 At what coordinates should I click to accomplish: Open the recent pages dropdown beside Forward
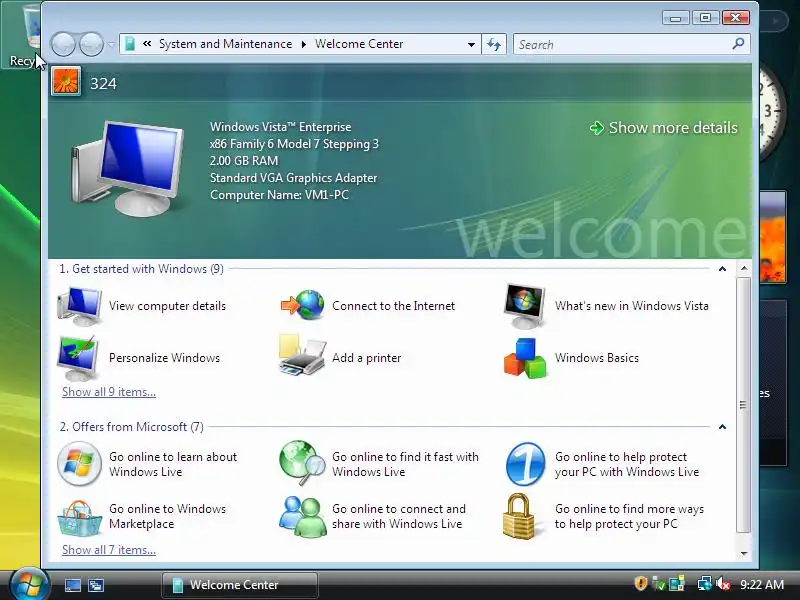click(x=110, y=44)
